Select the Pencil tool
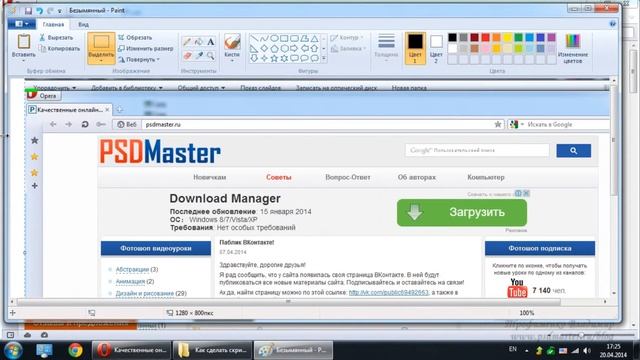640x360 pixels. 187,42
